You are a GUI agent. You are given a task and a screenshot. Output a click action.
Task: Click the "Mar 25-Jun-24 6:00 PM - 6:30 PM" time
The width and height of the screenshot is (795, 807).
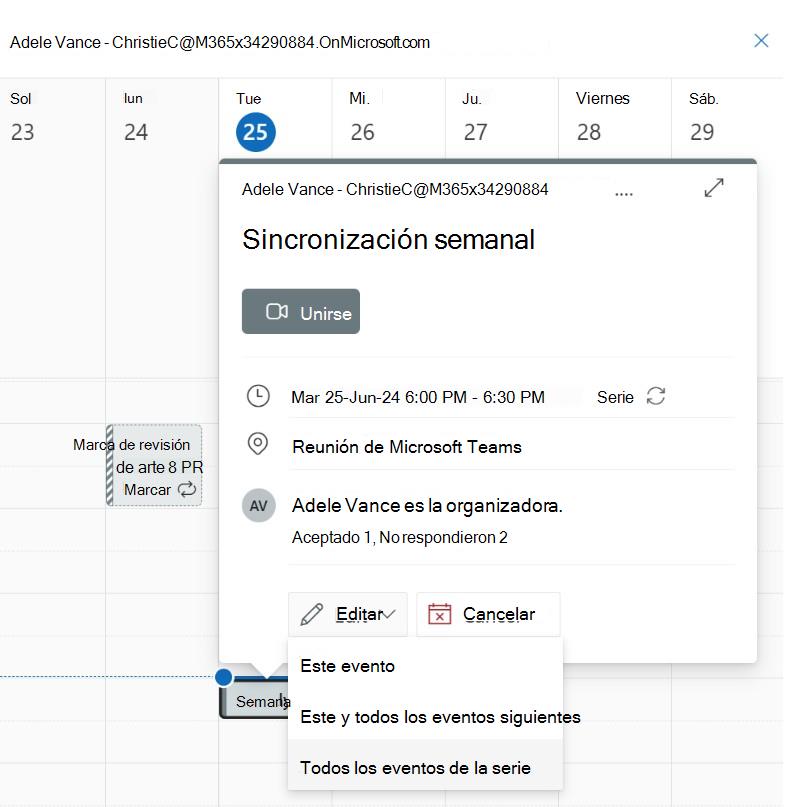tap(418, 397)
